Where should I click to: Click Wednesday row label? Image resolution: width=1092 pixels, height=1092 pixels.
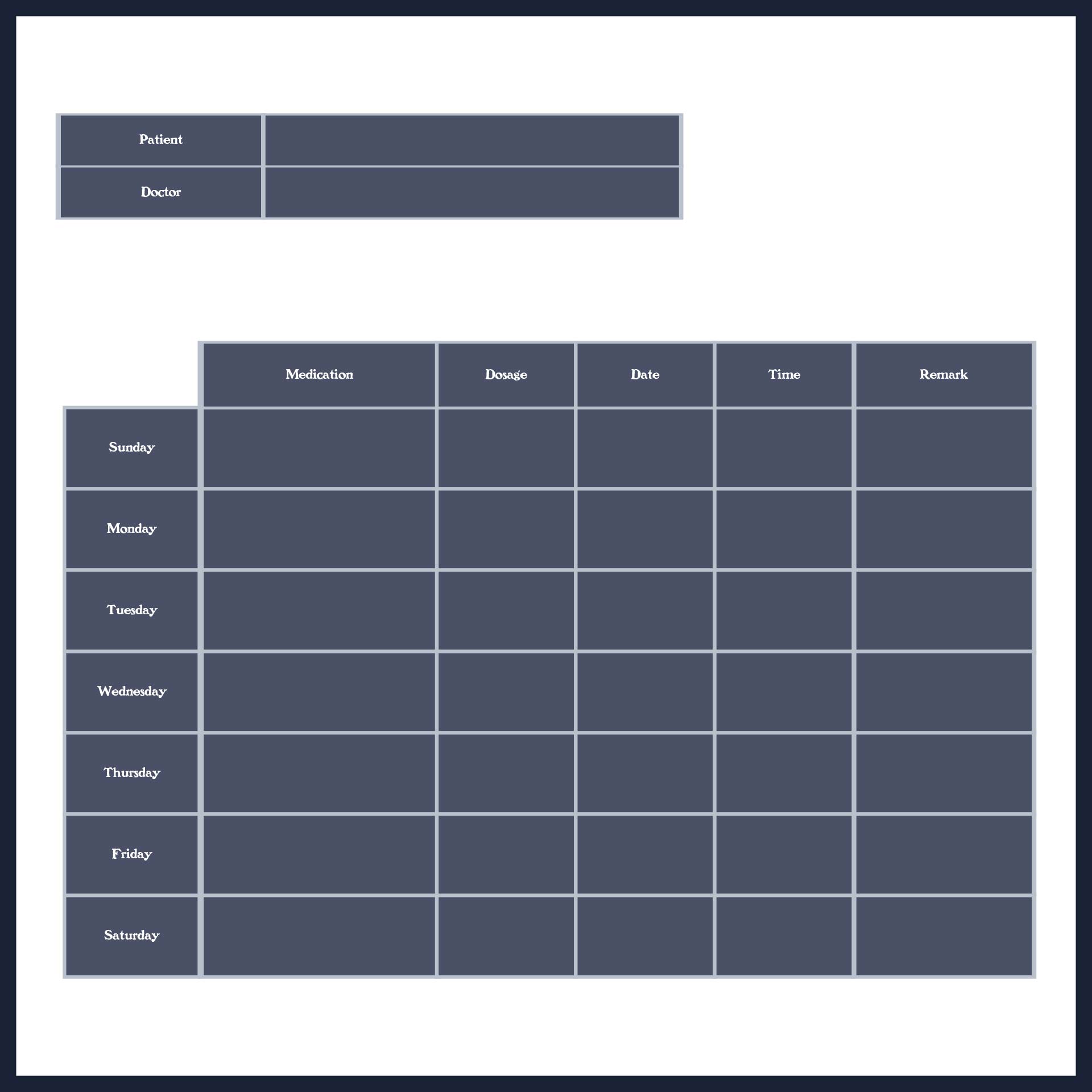pos(131,691)
